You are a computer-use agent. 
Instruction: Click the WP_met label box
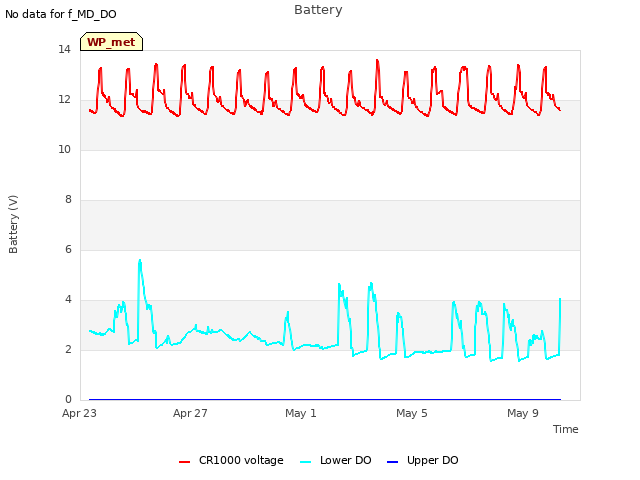point(111,42)
